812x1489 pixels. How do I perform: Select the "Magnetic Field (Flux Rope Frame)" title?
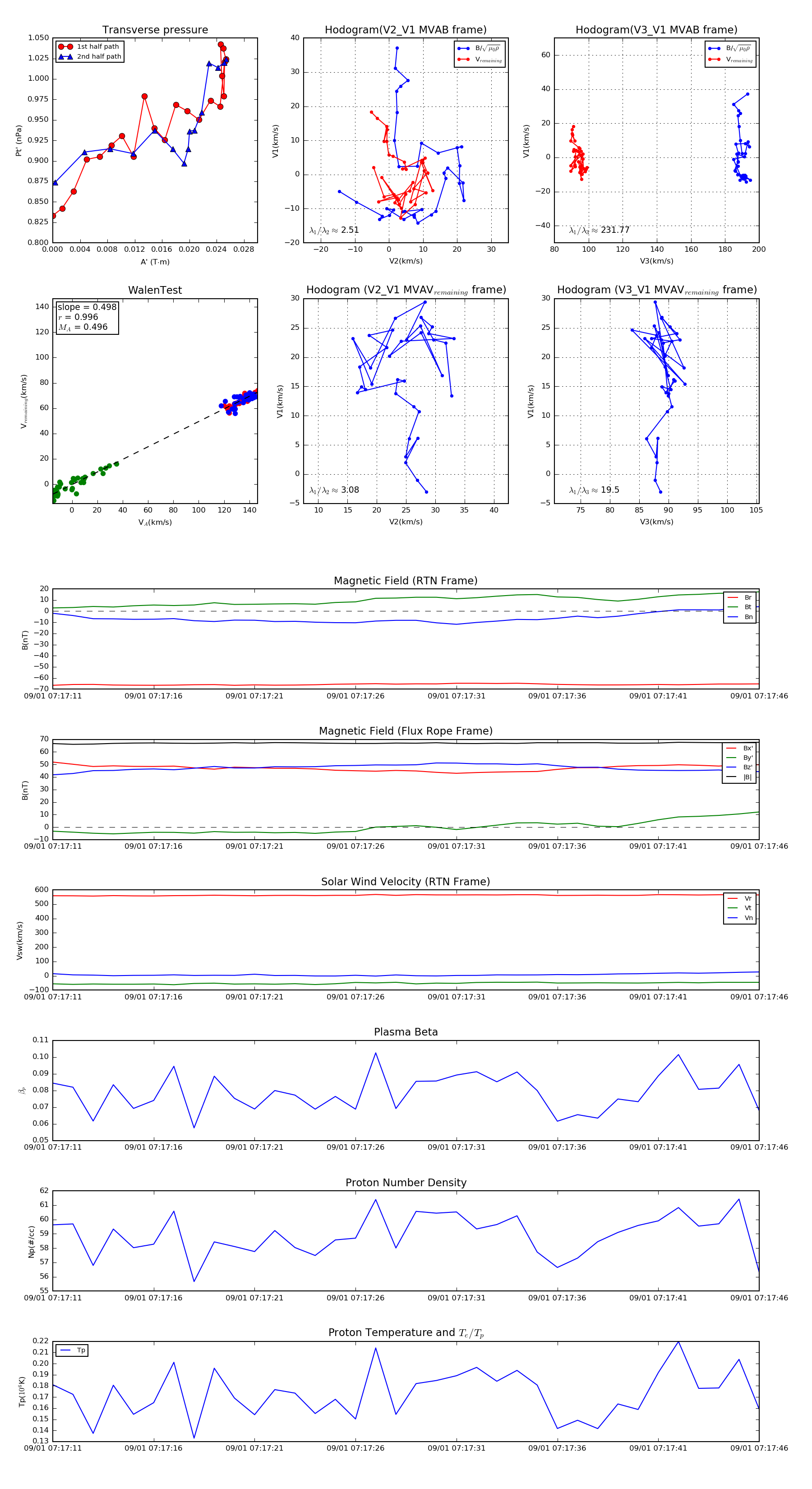pos(406,731)
